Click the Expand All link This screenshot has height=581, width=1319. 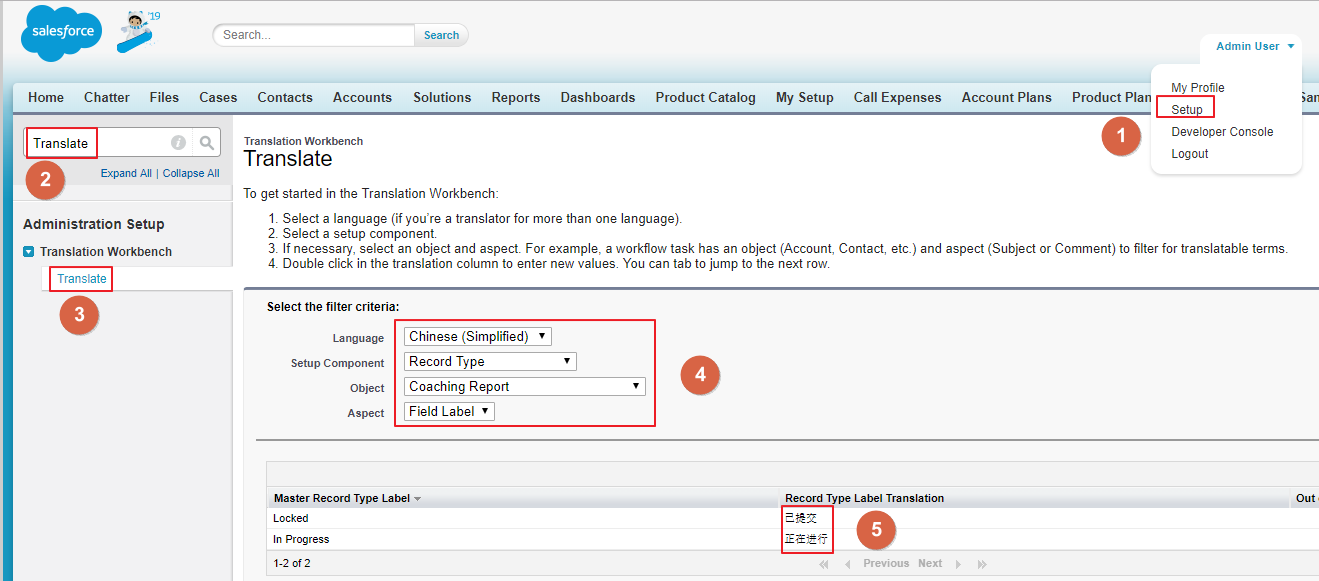126,173
